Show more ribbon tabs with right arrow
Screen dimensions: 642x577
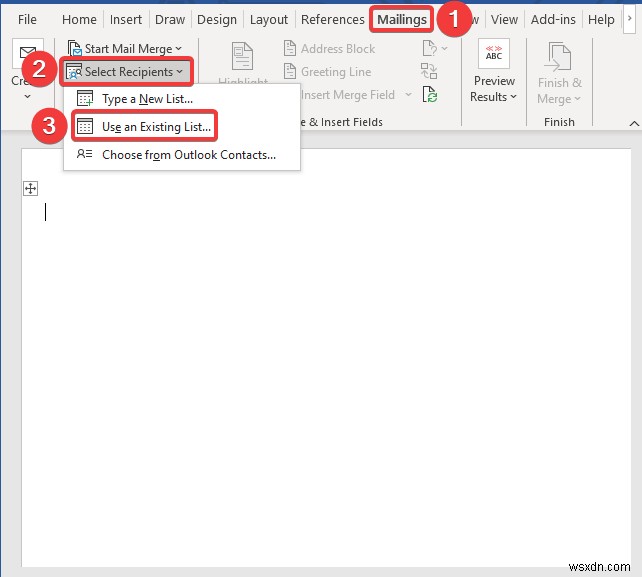629,18
